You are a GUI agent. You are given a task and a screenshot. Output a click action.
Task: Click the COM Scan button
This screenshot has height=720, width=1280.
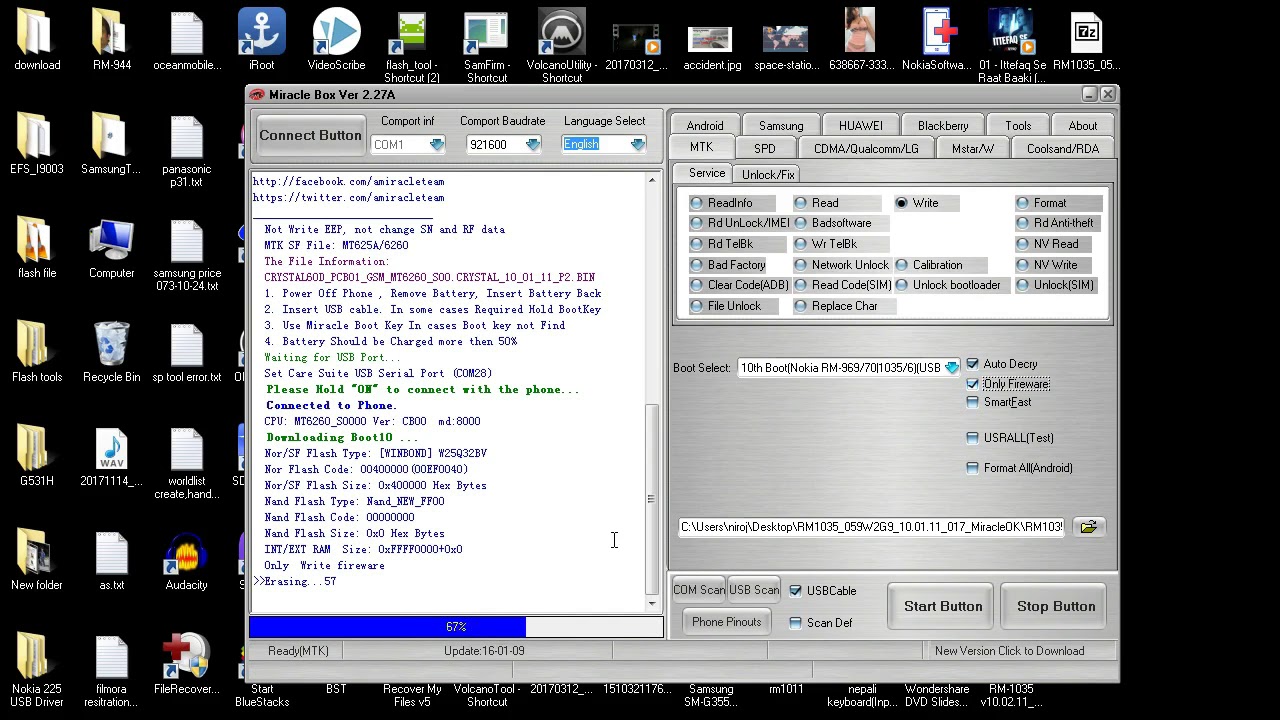[x=699, y=590]
